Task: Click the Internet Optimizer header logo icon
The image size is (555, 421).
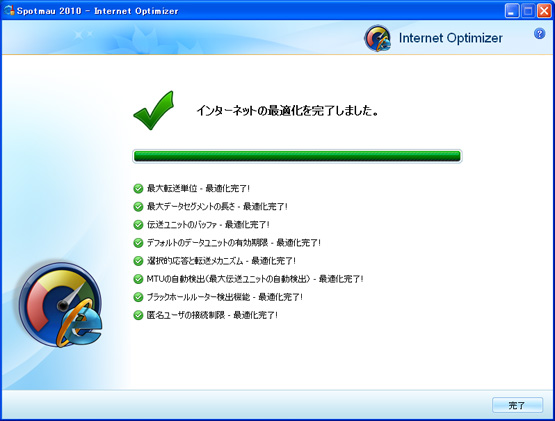Action: pos(378,38)
